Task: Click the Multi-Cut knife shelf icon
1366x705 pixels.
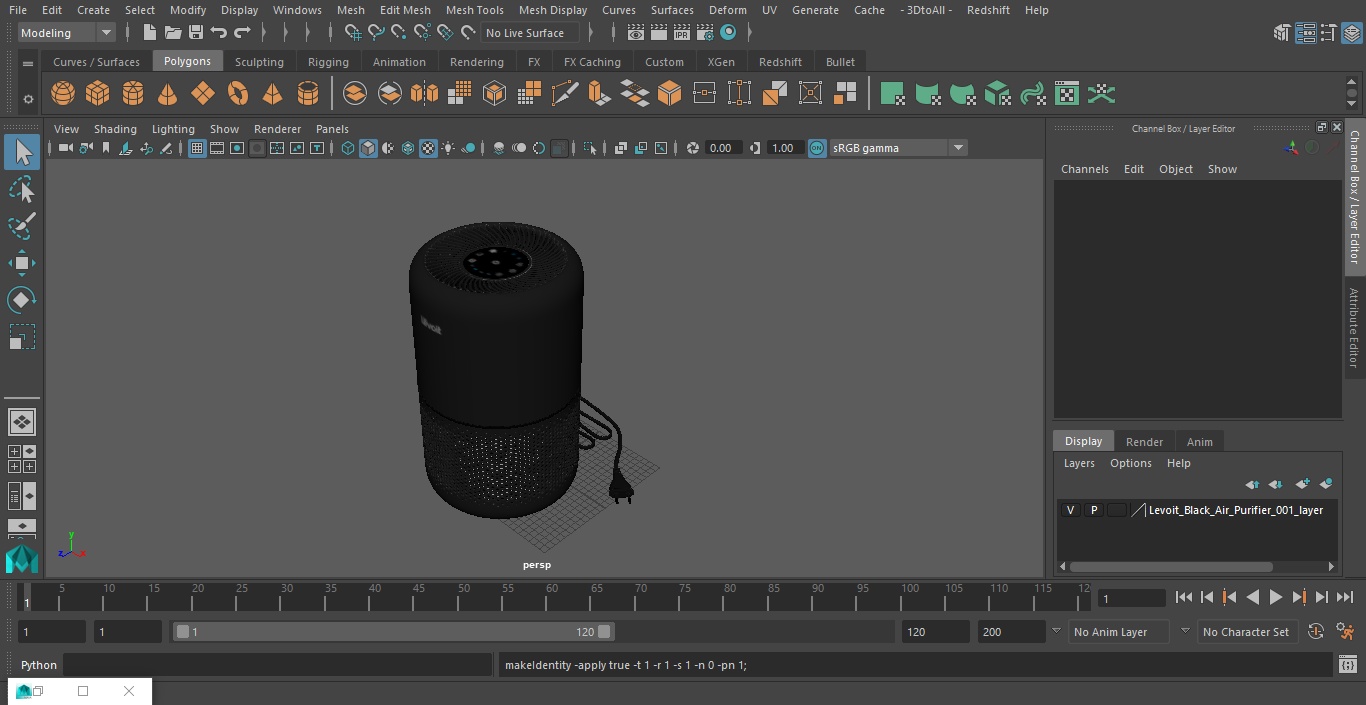Action: click(x=565, y=94)
